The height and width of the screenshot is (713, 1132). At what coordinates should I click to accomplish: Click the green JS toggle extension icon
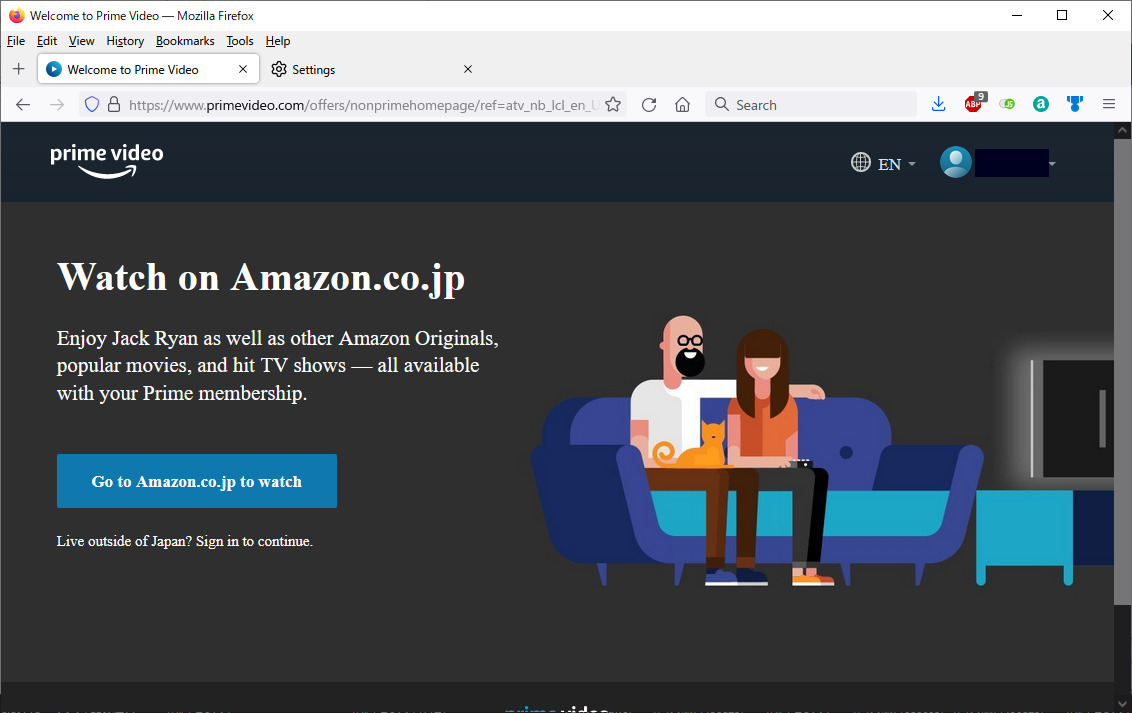tap(1007, 105)
